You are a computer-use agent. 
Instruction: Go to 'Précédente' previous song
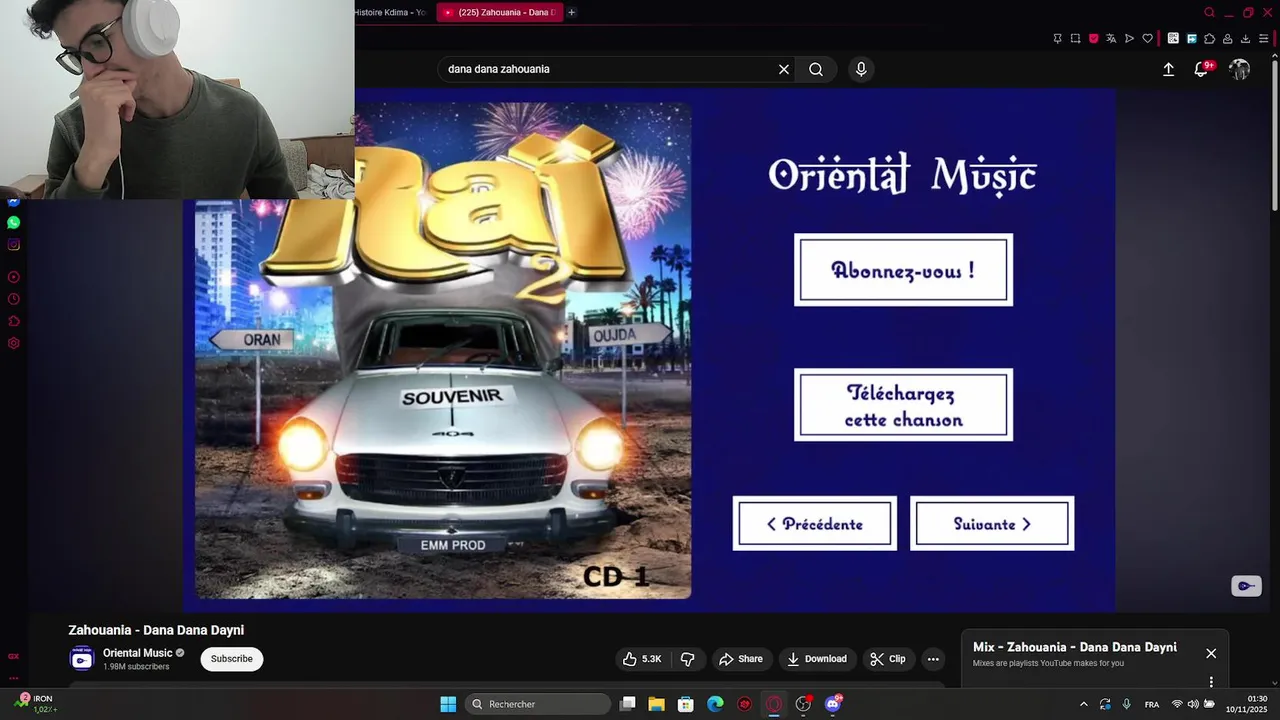[x=814, y=523]
